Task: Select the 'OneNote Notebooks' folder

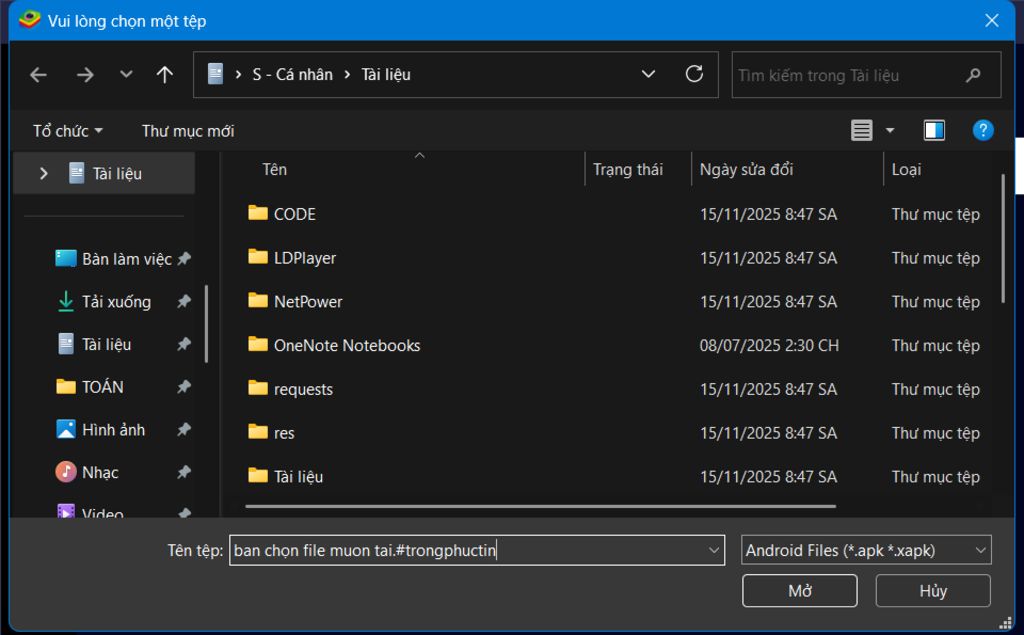Action: [x=347, y=346]
